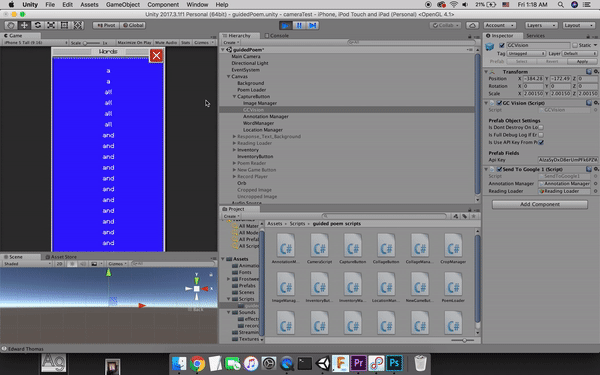Open CropManager C# script
Screen dimensions: 600x375
point(453,248)
